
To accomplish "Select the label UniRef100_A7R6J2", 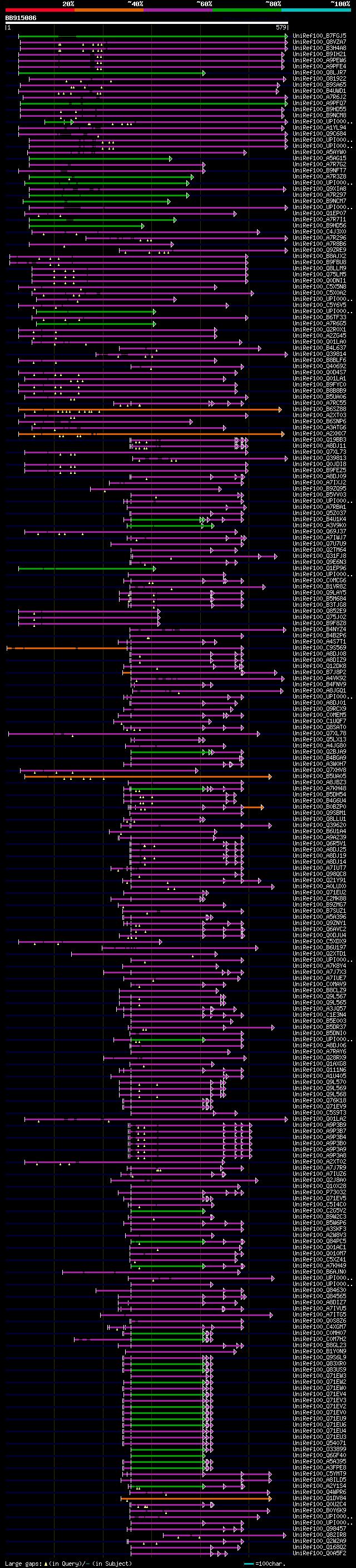I will tap(319, 97).
